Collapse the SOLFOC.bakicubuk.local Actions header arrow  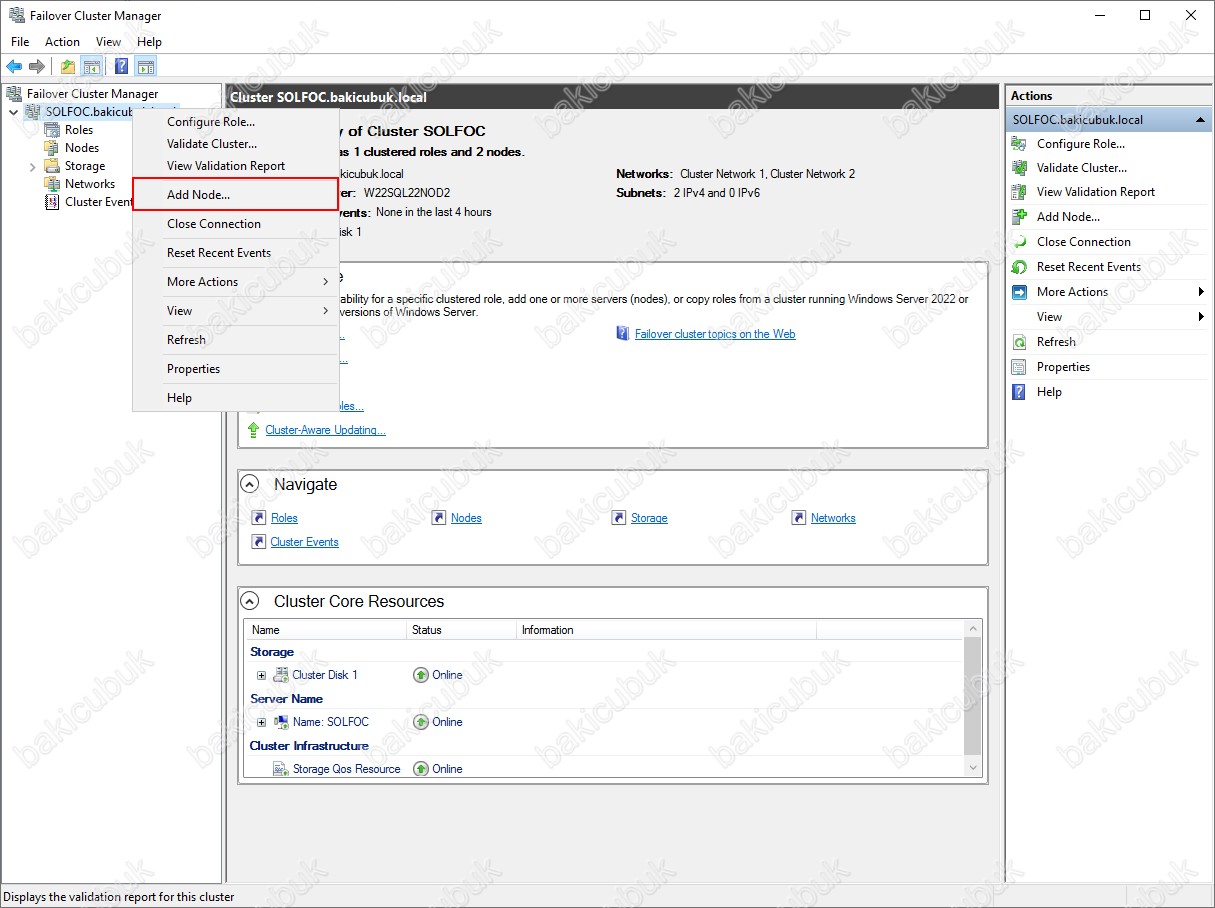pyautogui.click(x=1201, y=120)
